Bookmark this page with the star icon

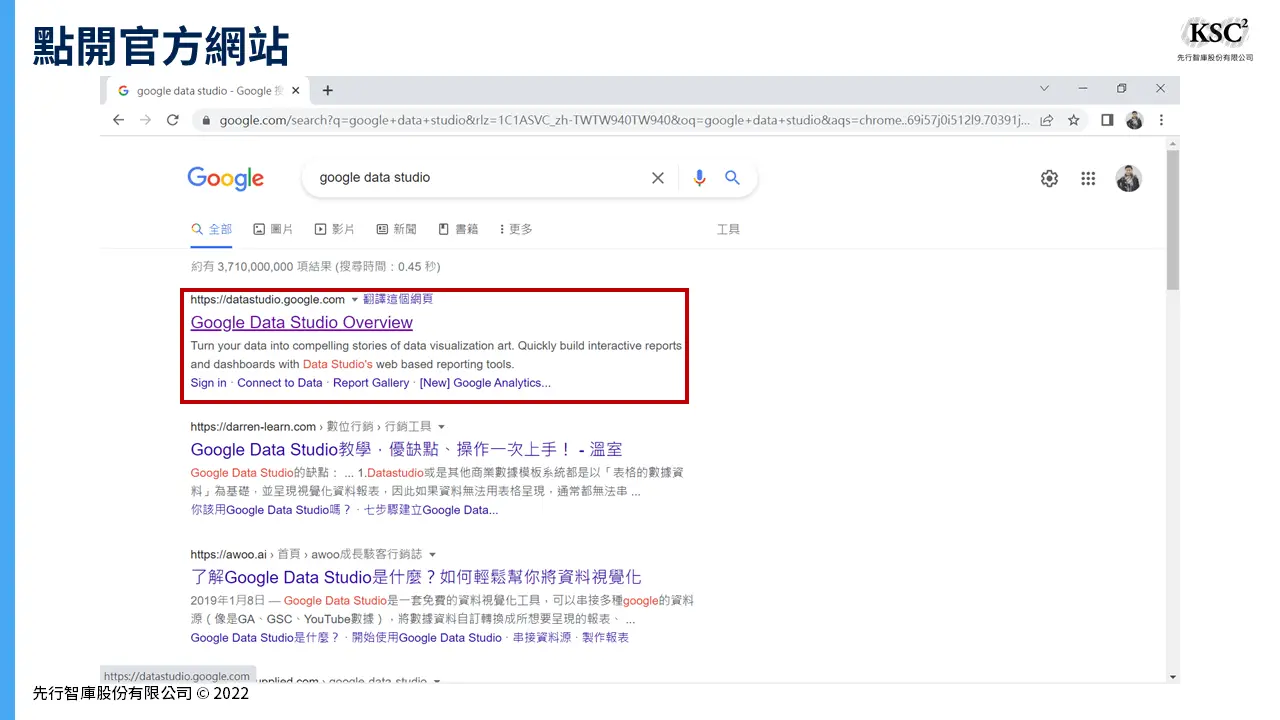[x=1073, y=120]
